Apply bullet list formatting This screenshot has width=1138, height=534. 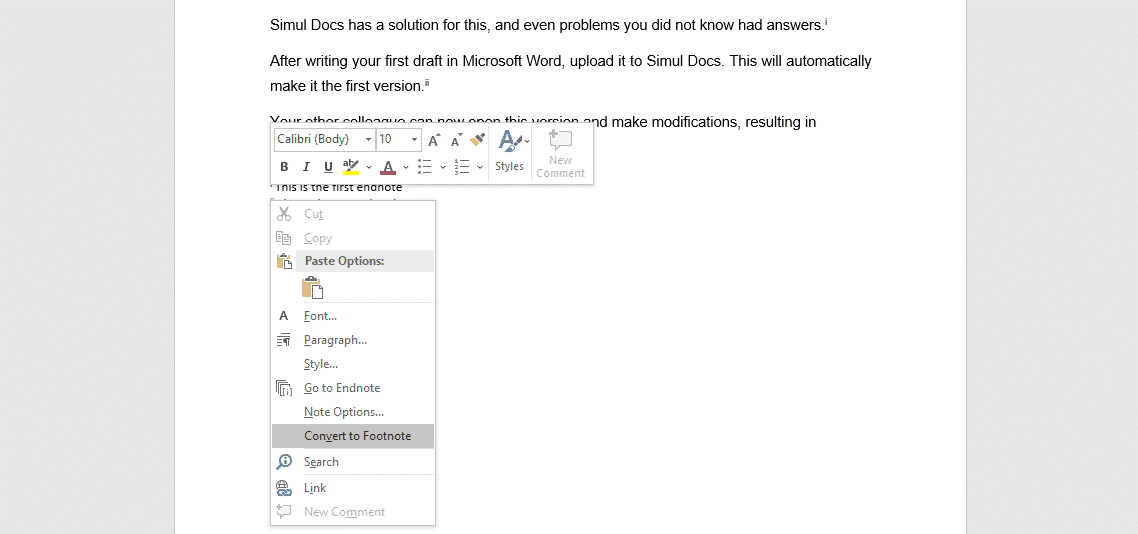(425, 167)
